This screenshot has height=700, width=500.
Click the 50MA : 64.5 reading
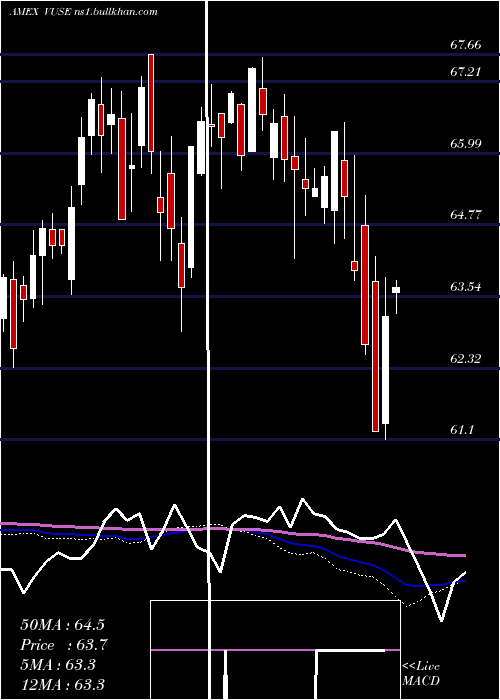tap(62, 625)
